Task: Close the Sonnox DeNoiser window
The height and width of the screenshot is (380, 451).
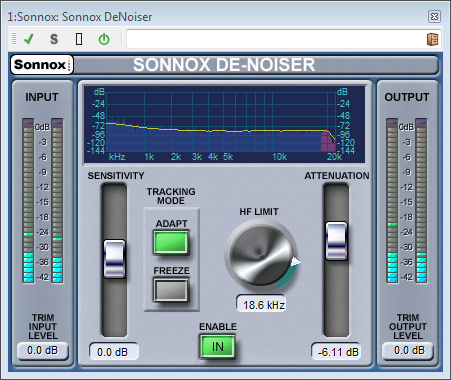Action: (x=434, y=16)
